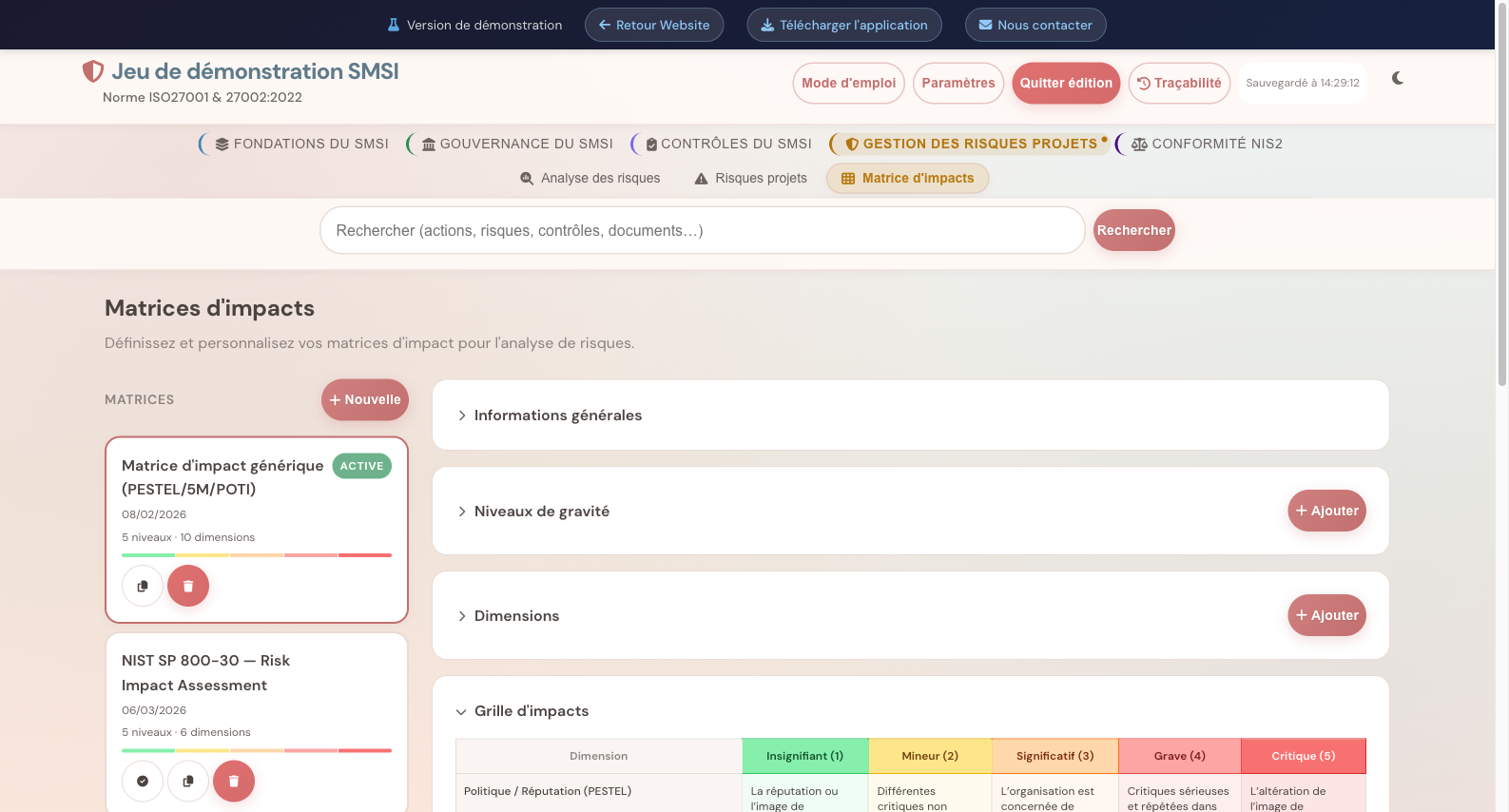Image resolution: width=1509 pixels, height=812 pixels.
Task: Duplicate the NIST SP 800-30 matrix
Action: tap(188, 782)
